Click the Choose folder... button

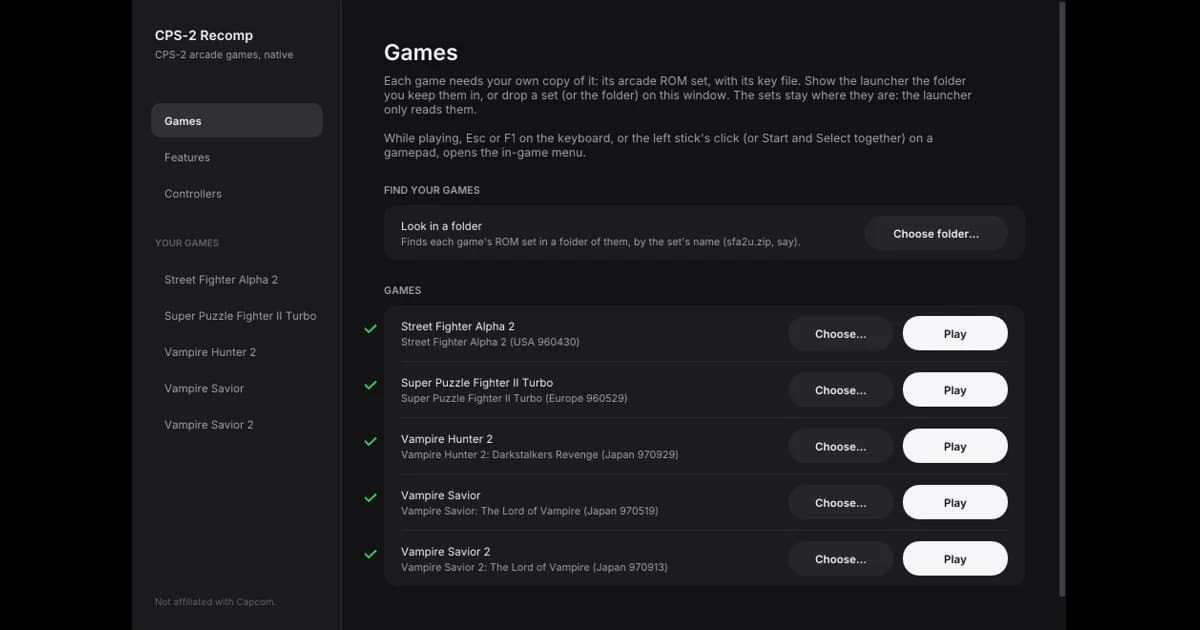936,233
